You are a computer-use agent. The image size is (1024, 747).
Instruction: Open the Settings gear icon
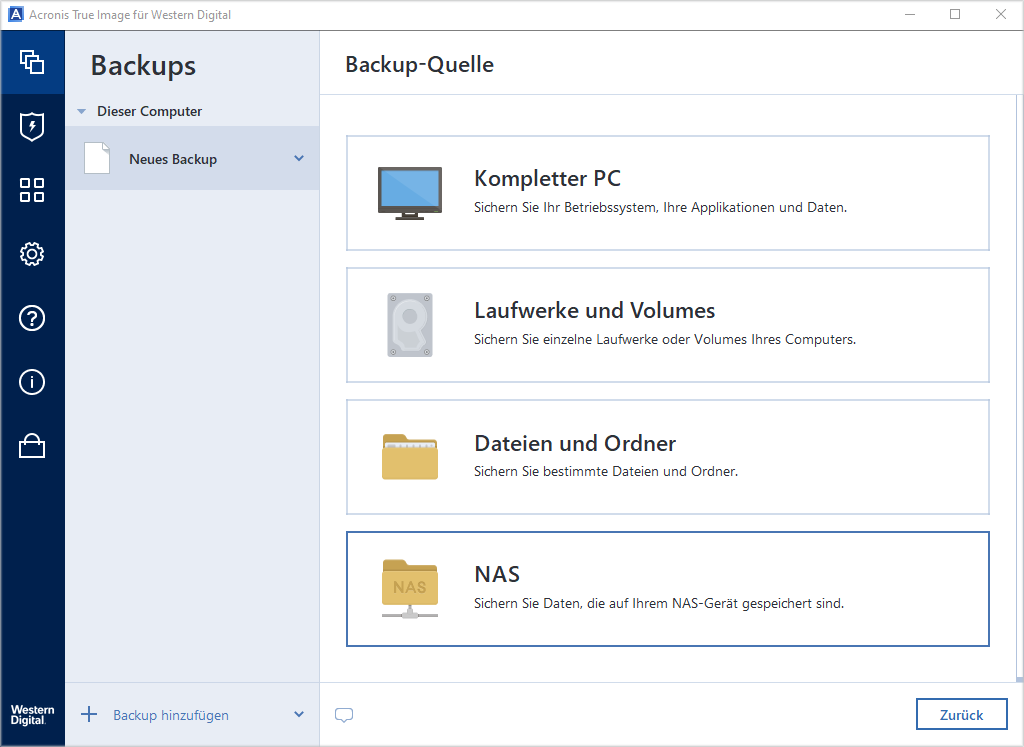32,254
